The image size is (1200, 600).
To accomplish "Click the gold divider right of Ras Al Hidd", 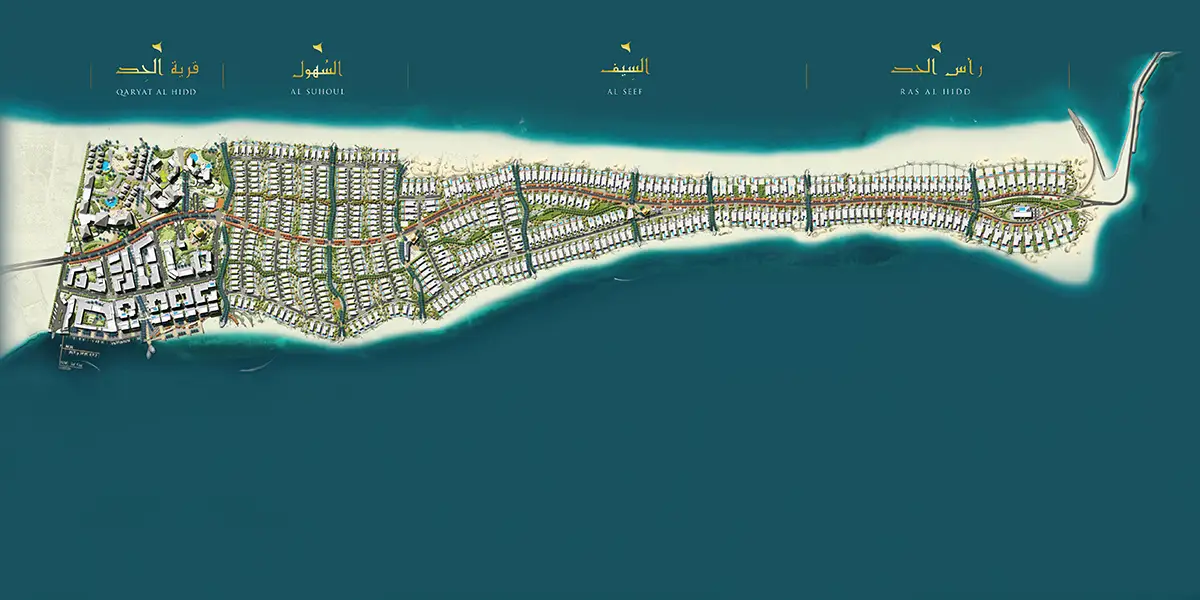I will click(1069, 75).
